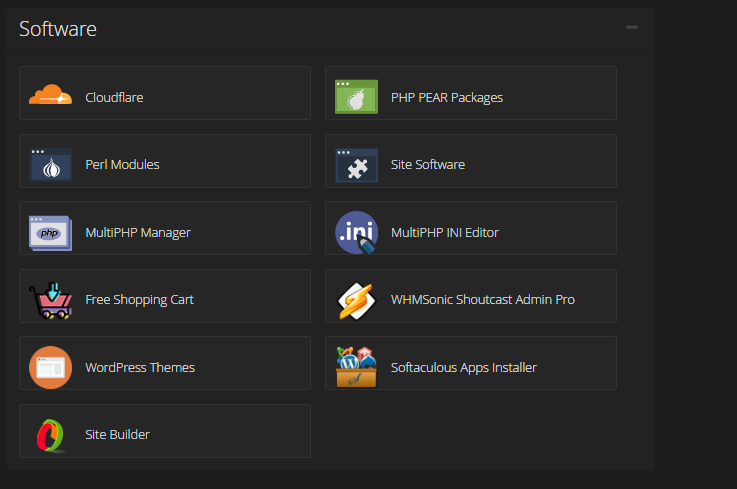Click the orange Cloudflare cloud icon
Viewport: 737px width, 489px height.
50,95
